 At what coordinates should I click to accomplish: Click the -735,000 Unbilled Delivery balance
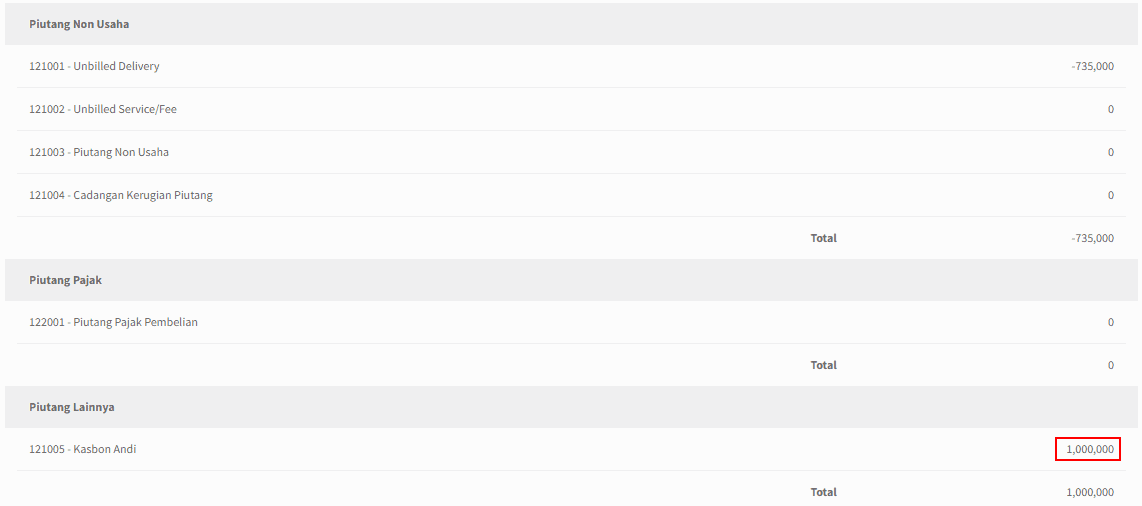coord(1092,66)
